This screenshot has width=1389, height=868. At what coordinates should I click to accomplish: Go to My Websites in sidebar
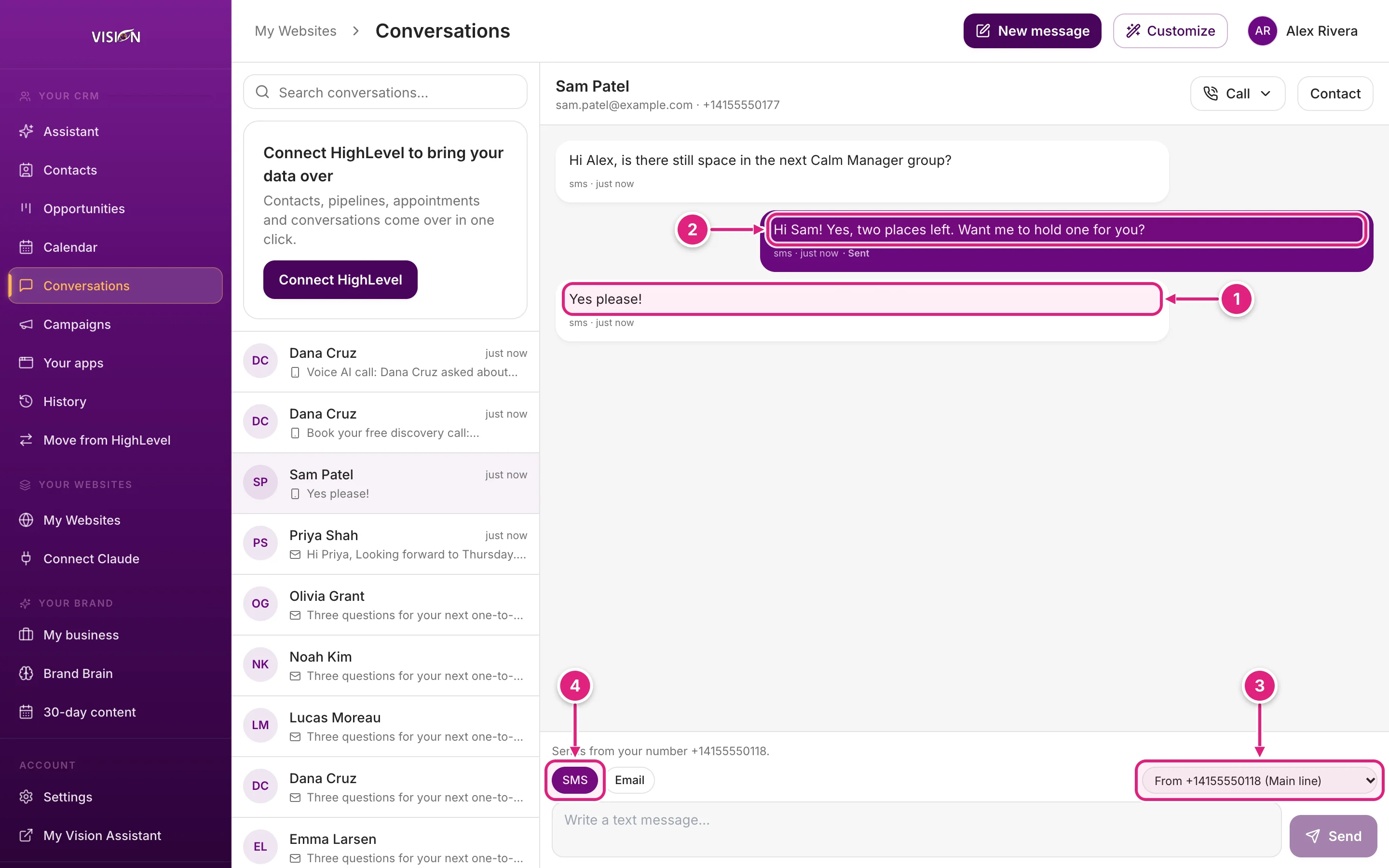[115, 519]
